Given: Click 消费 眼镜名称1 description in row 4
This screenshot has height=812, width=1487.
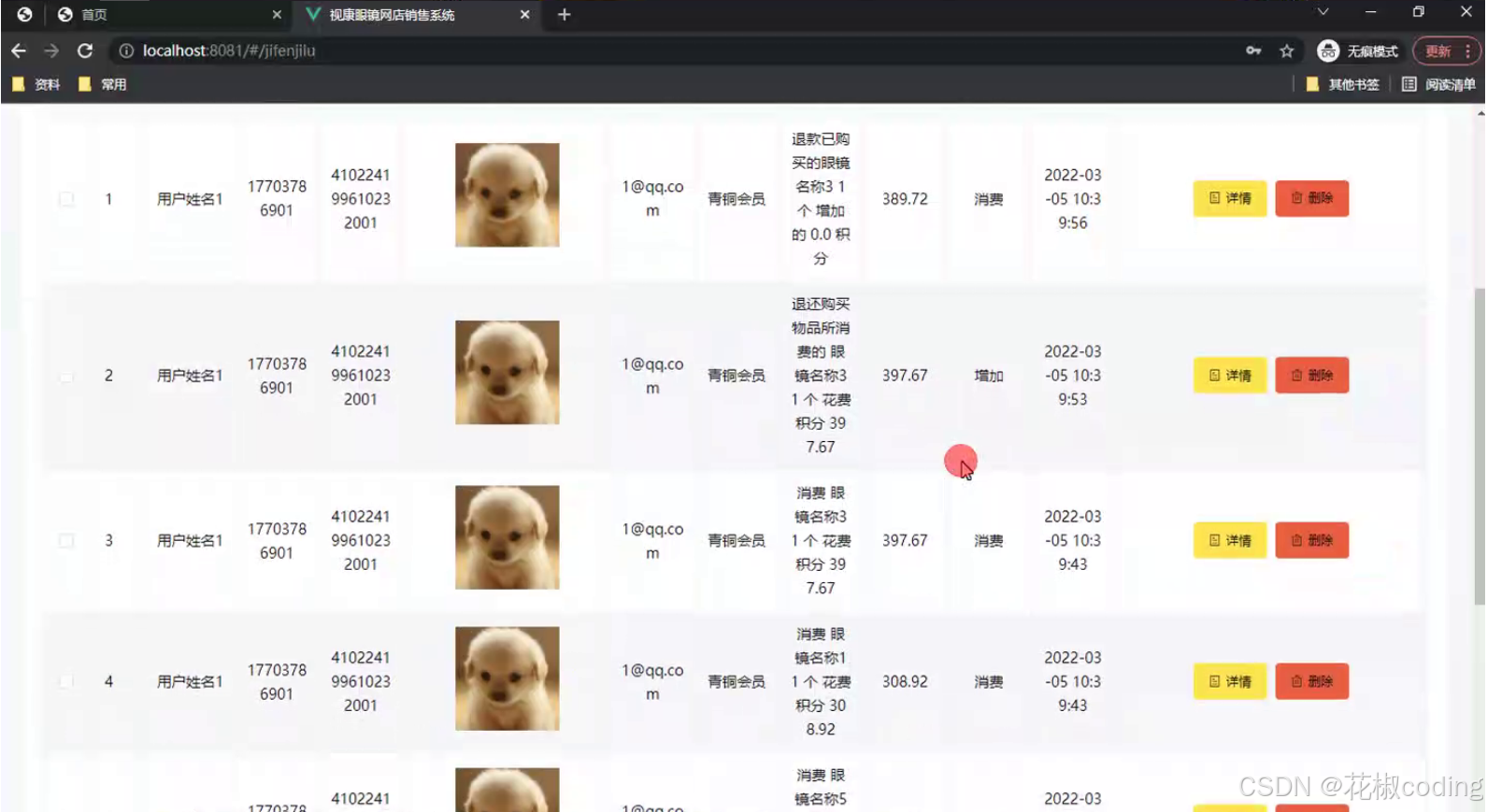Looking at the screenshot, I should (x=821, y=681).
